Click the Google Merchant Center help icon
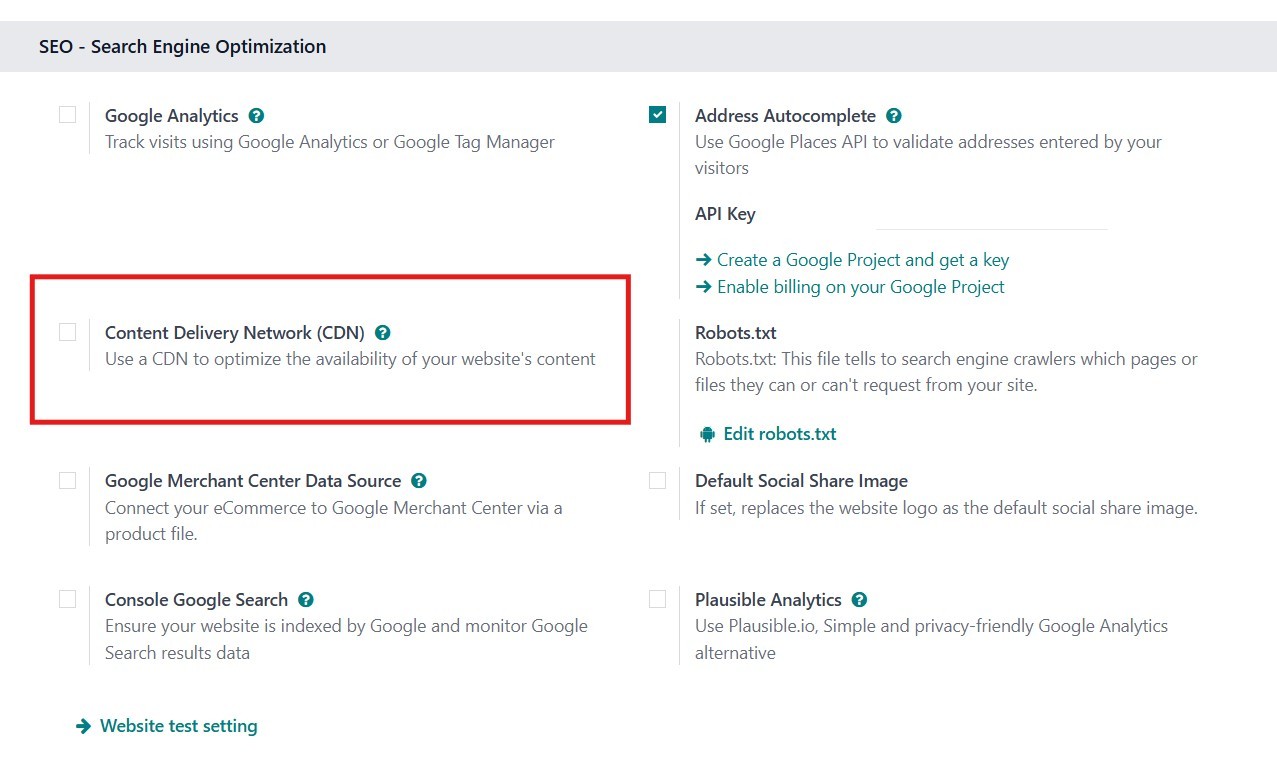 pyautogui.click(x=419, y=481)
